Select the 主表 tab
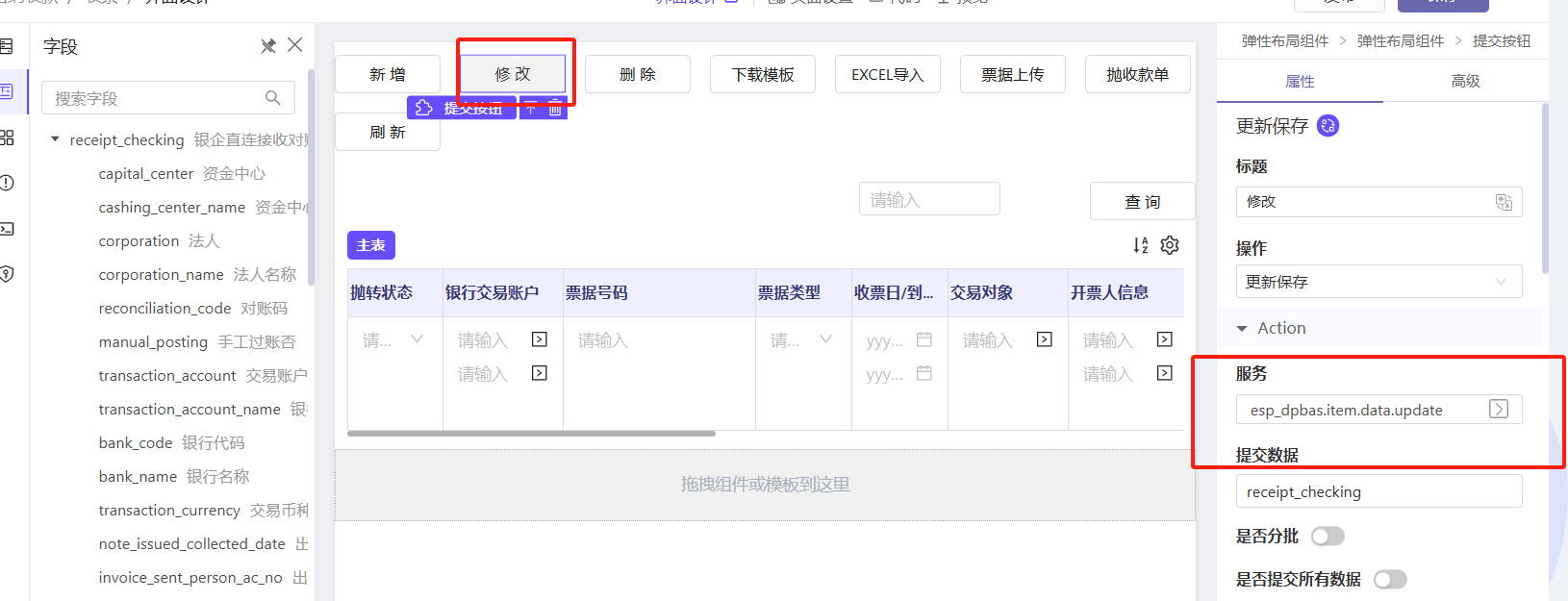Image resolution: width=1568 pixels, height=601 pixels. click(371, 245)
